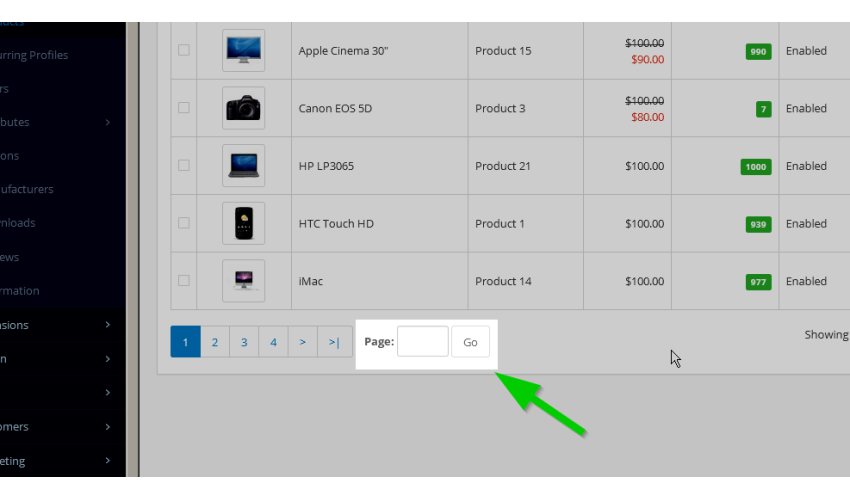The height and width of the screenshot is (500, 850).
Task: Click the HP LP3065 product name
Action: (326, 166)
